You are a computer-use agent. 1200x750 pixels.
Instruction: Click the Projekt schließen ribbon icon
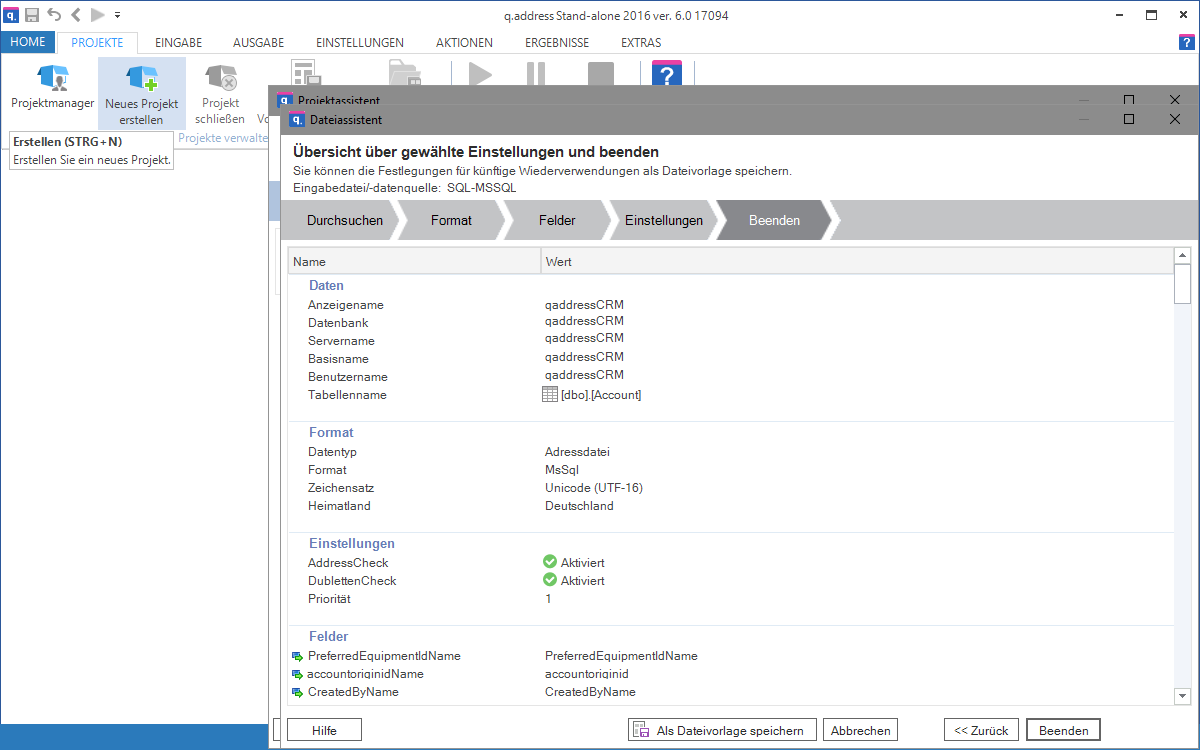pyautogui.click(x=219, y=78)
